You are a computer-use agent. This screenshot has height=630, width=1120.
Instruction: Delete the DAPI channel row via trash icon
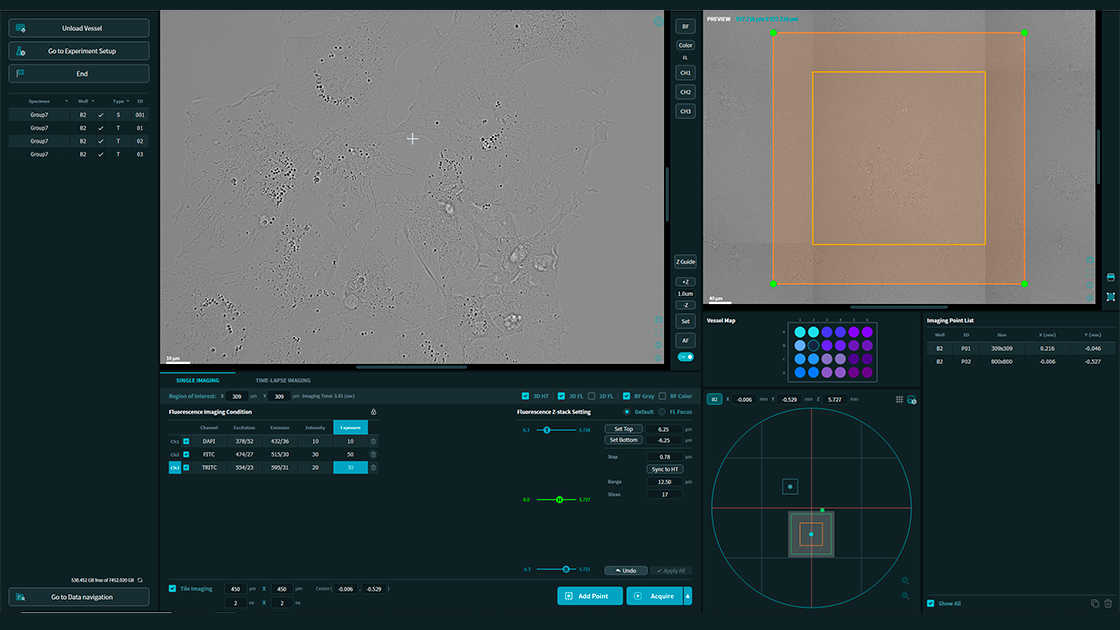point(374,441)
